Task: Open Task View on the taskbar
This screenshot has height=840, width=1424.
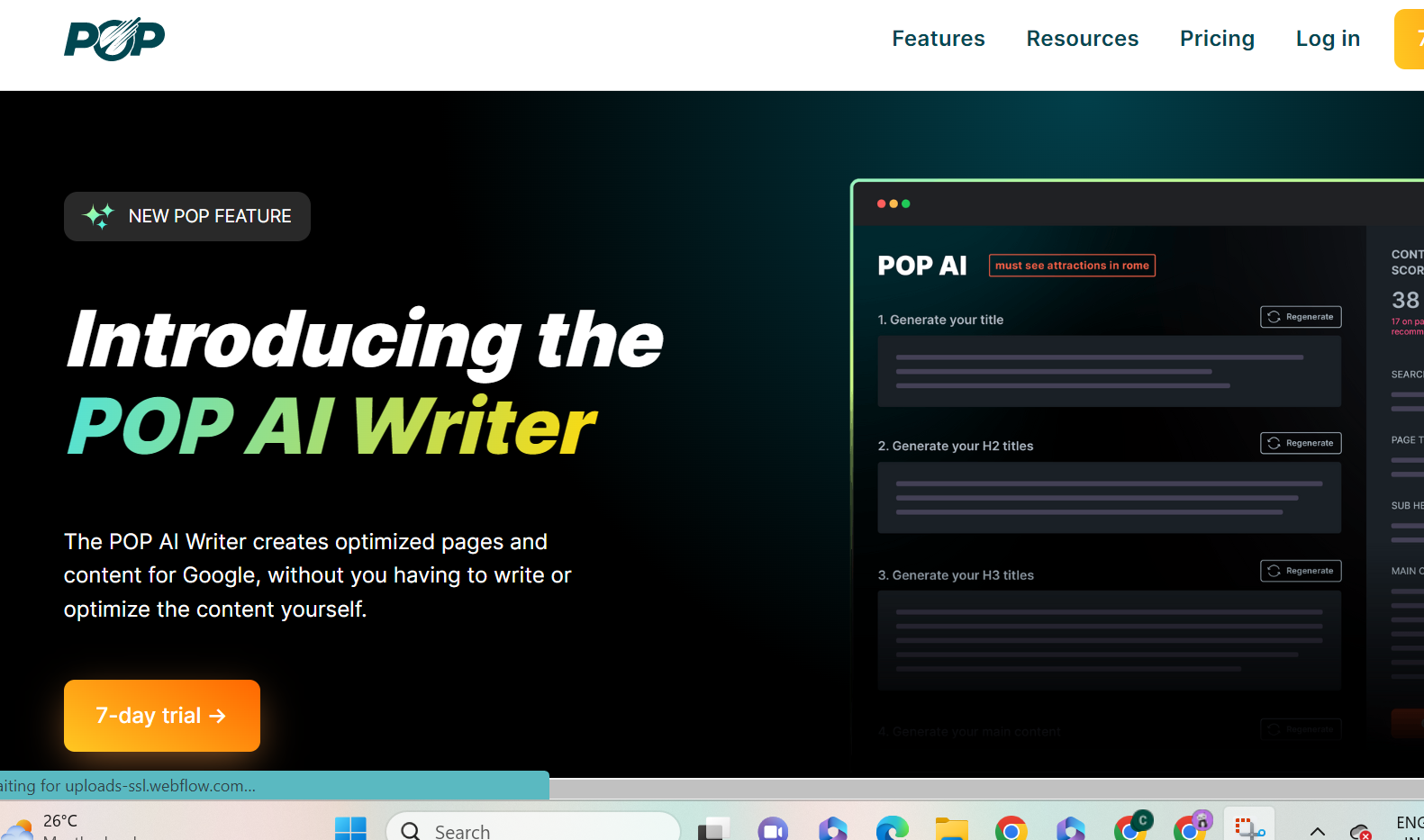Action: click(x=713, y=829)
